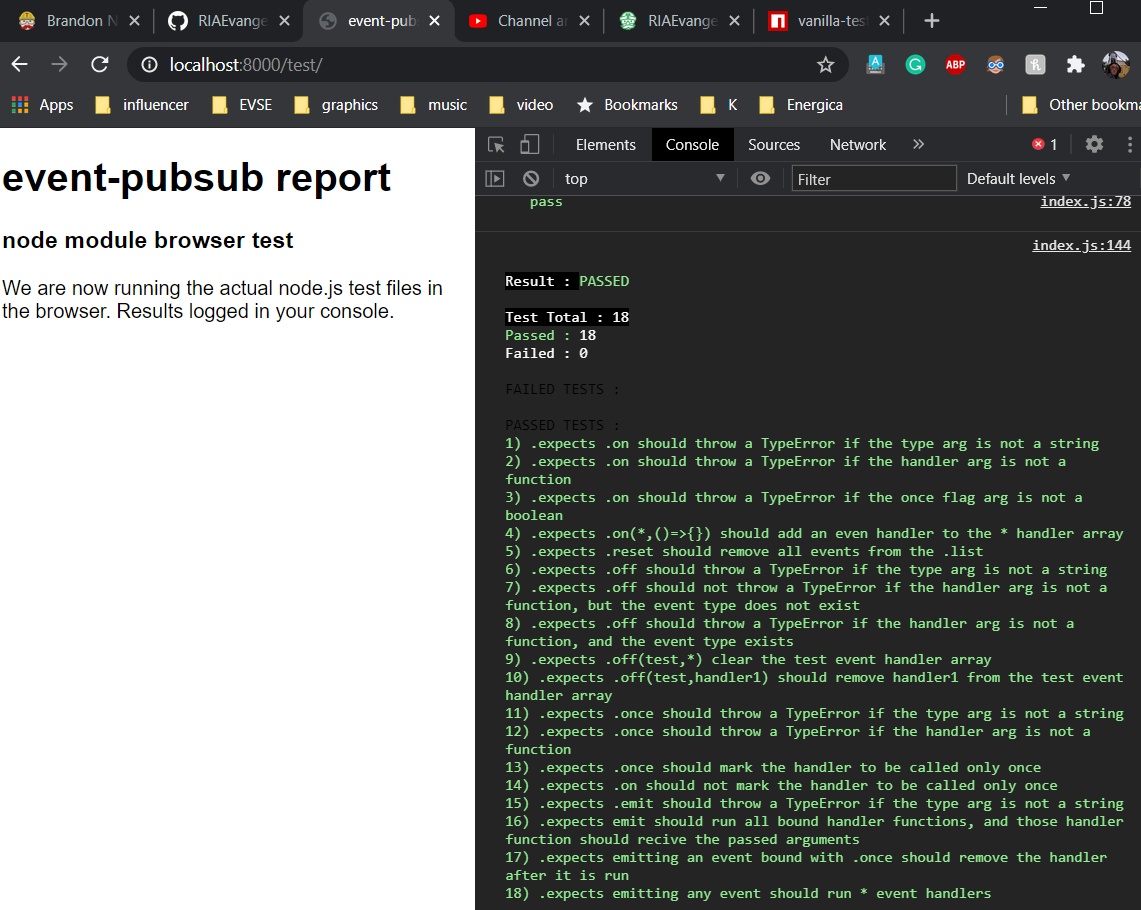Open the DevTools Sources panel
The height and width of the screenshot is (910, 1141).
(774, 145)
